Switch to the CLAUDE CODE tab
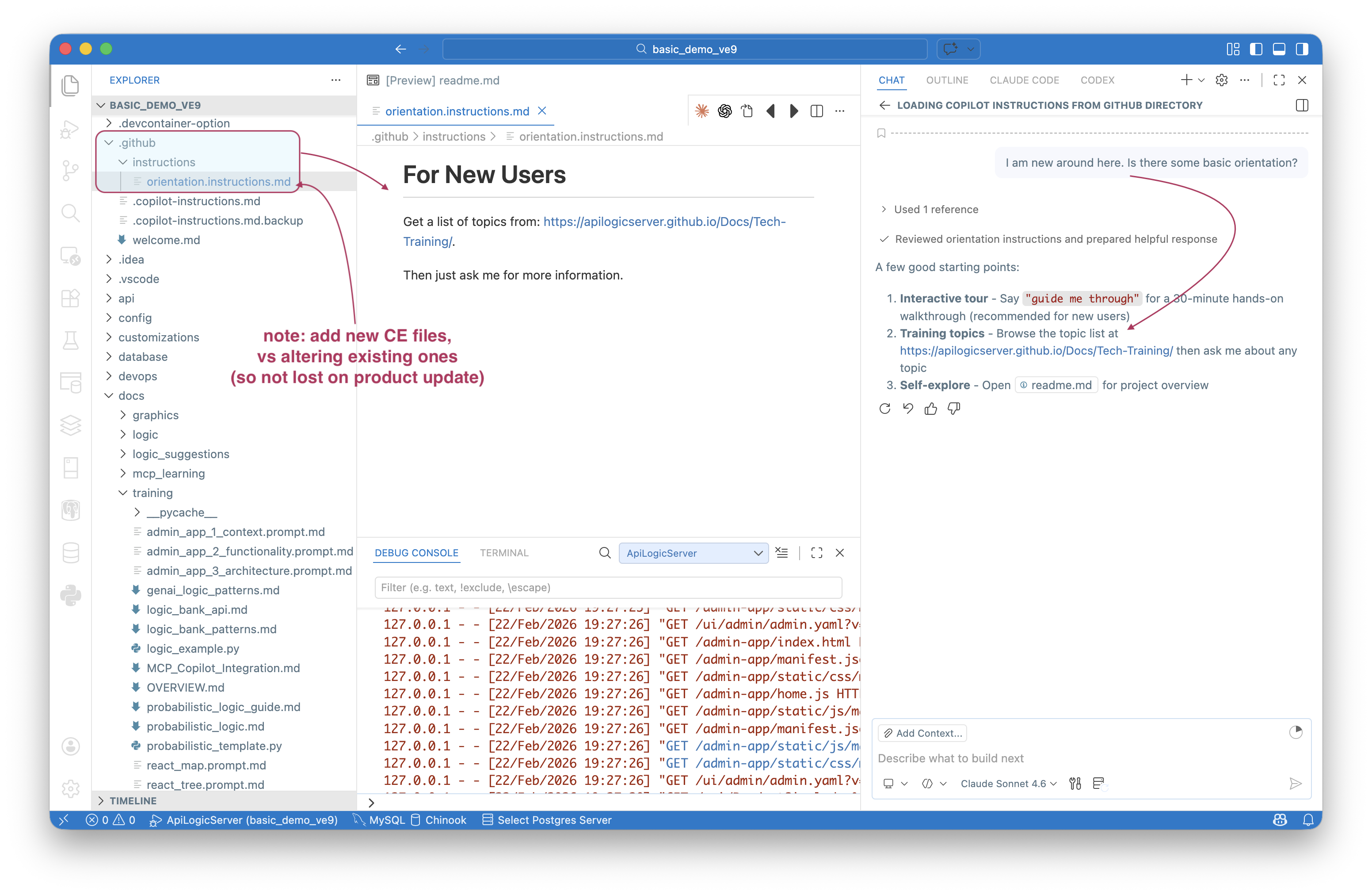 click(1024, 80)
